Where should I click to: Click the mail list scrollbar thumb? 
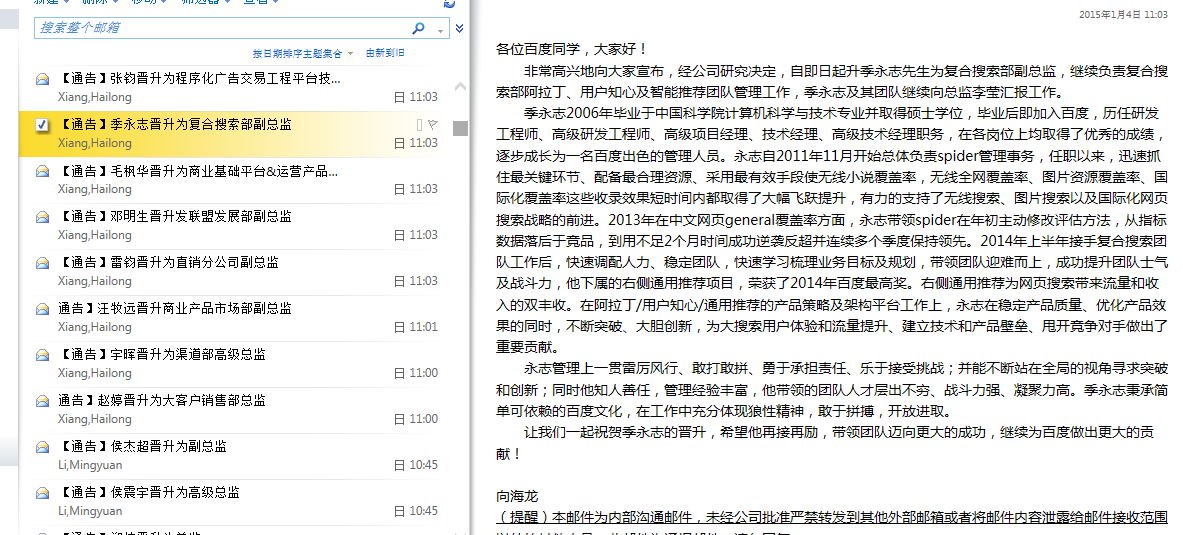click(x=460, y=128)
